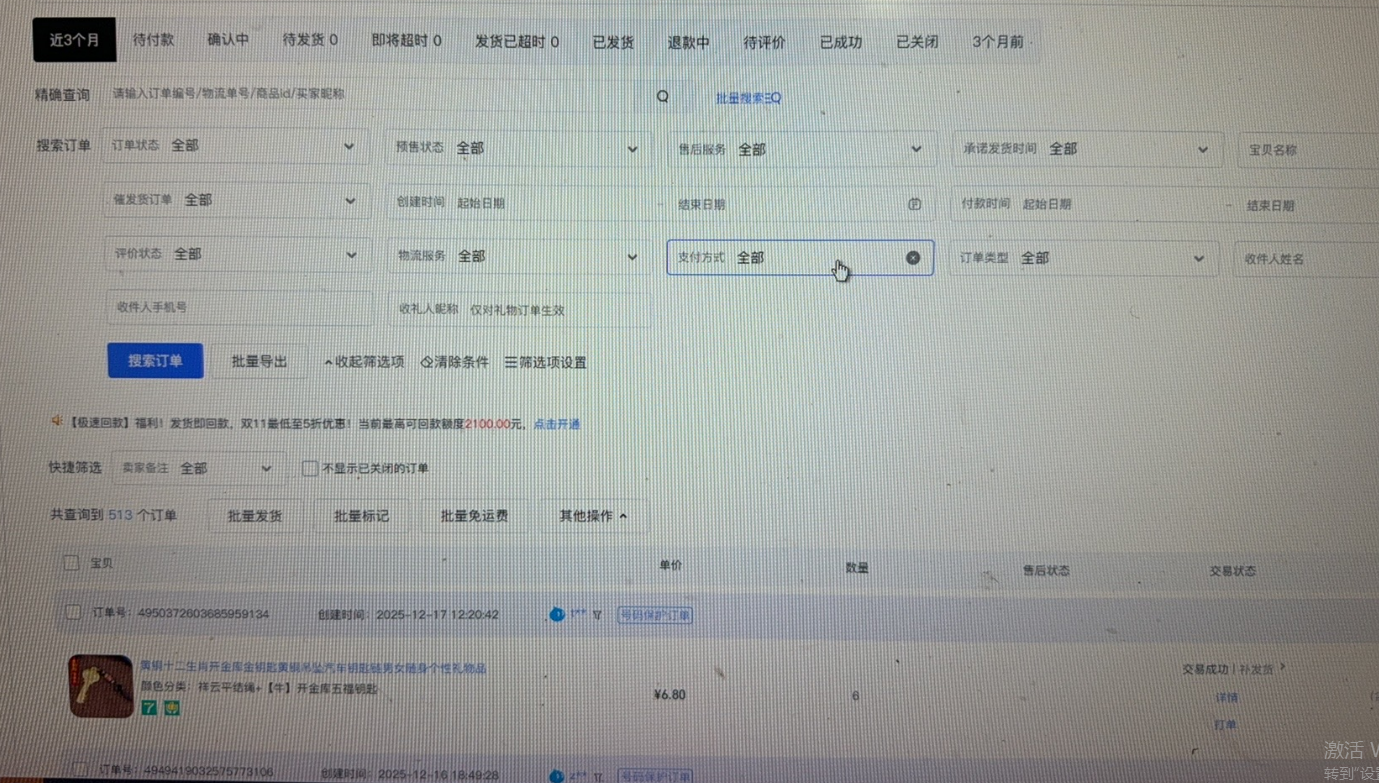The height and width of the screenshot is (783, 1379).
Task: Collapse filters with 收起筛选项
Action: (x=364, y=362)
